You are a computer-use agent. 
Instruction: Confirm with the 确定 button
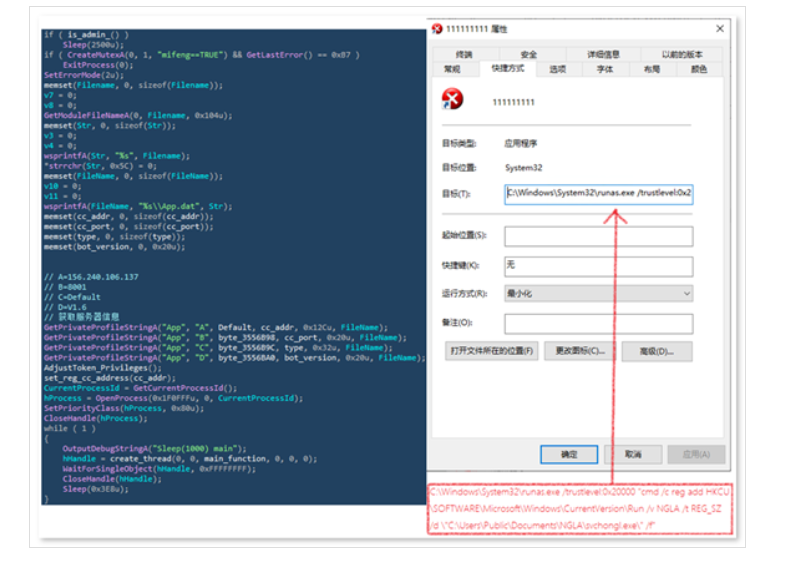click(x=569, y=454)
